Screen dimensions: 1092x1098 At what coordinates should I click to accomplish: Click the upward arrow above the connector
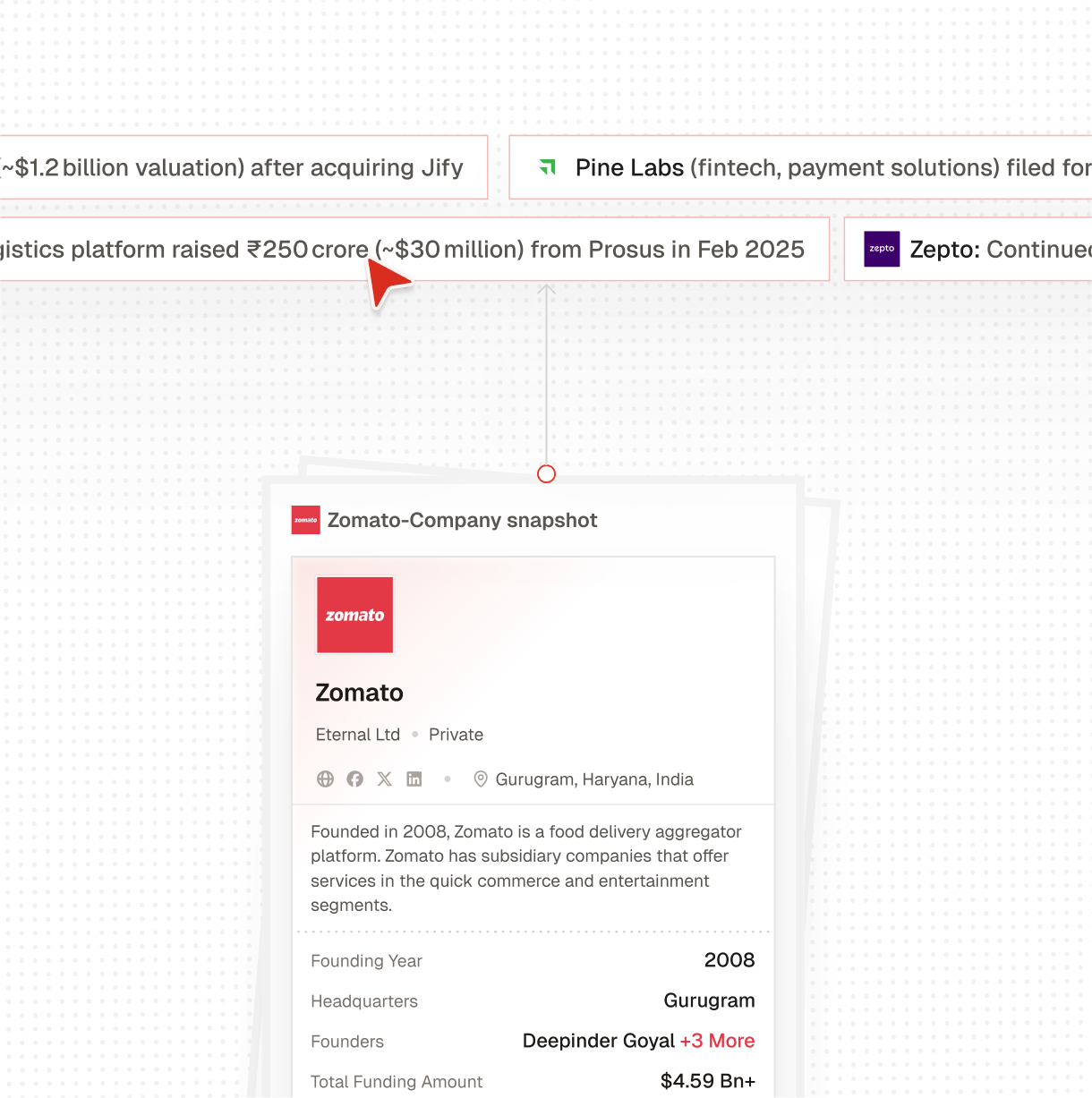point(546,290)
